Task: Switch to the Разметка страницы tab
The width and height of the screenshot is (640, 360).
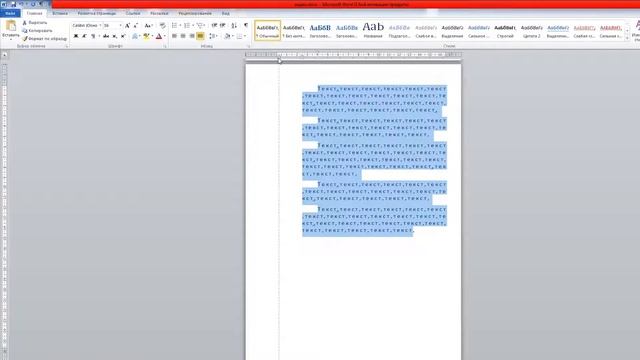Action: pos(97,13)
